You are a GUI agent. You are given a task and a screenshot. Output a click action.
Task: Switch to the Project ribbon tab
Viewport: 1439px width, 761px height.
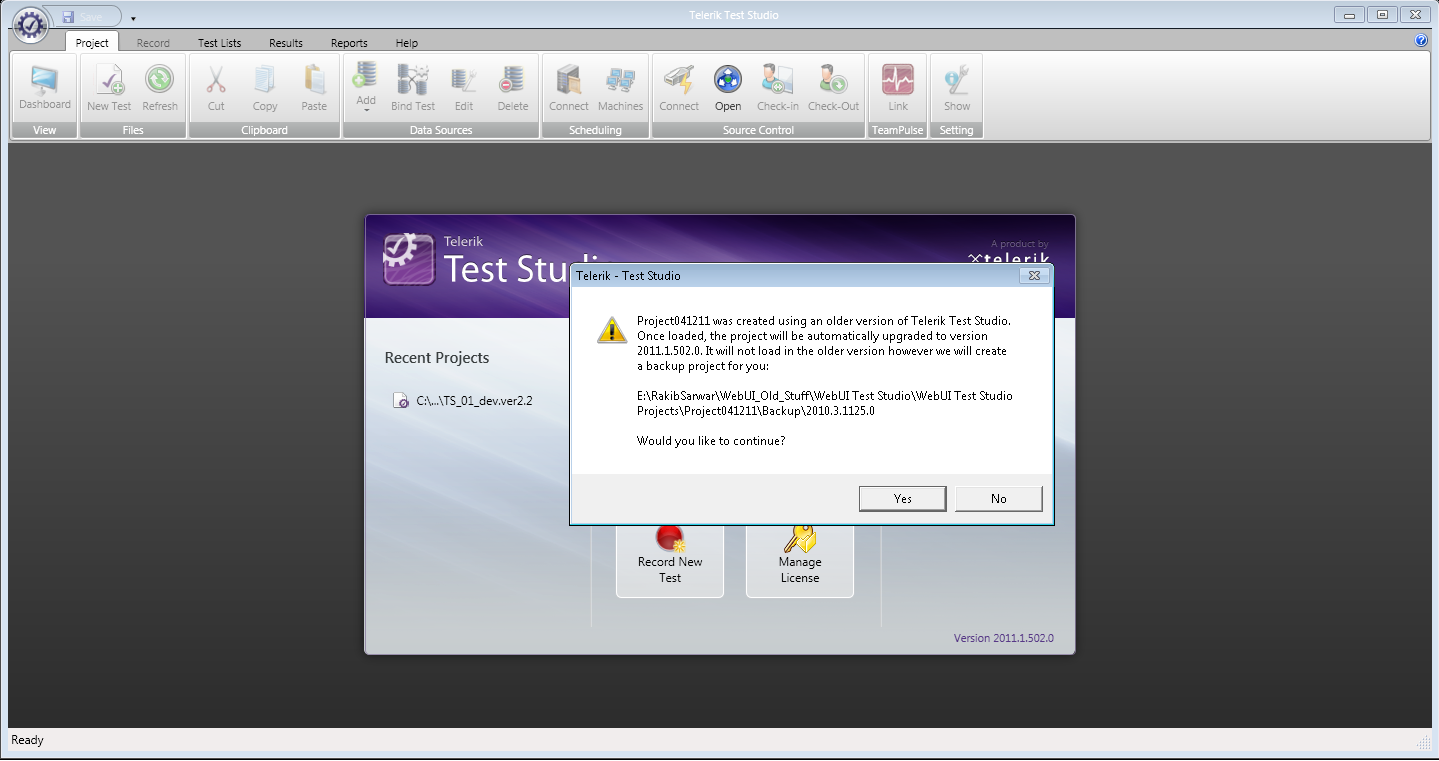(92, 43)
